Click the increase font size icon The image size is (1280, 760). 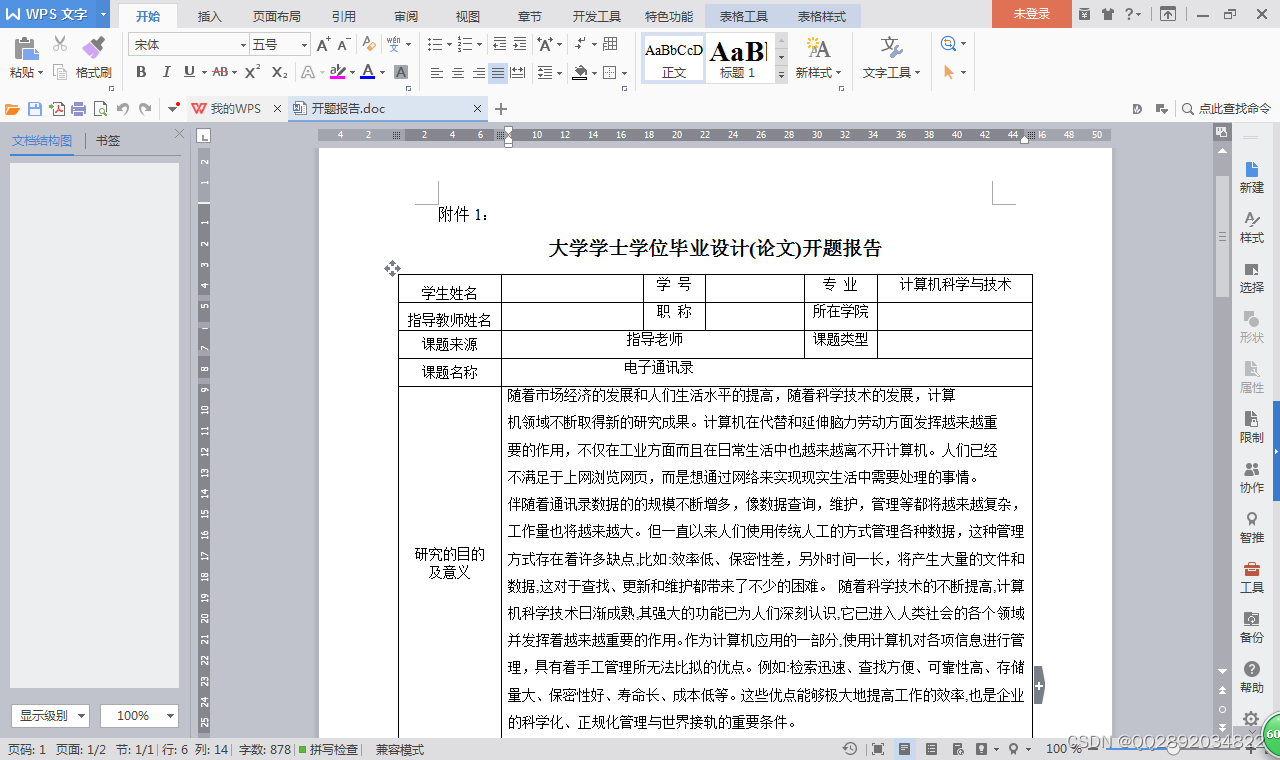(323, 45)
